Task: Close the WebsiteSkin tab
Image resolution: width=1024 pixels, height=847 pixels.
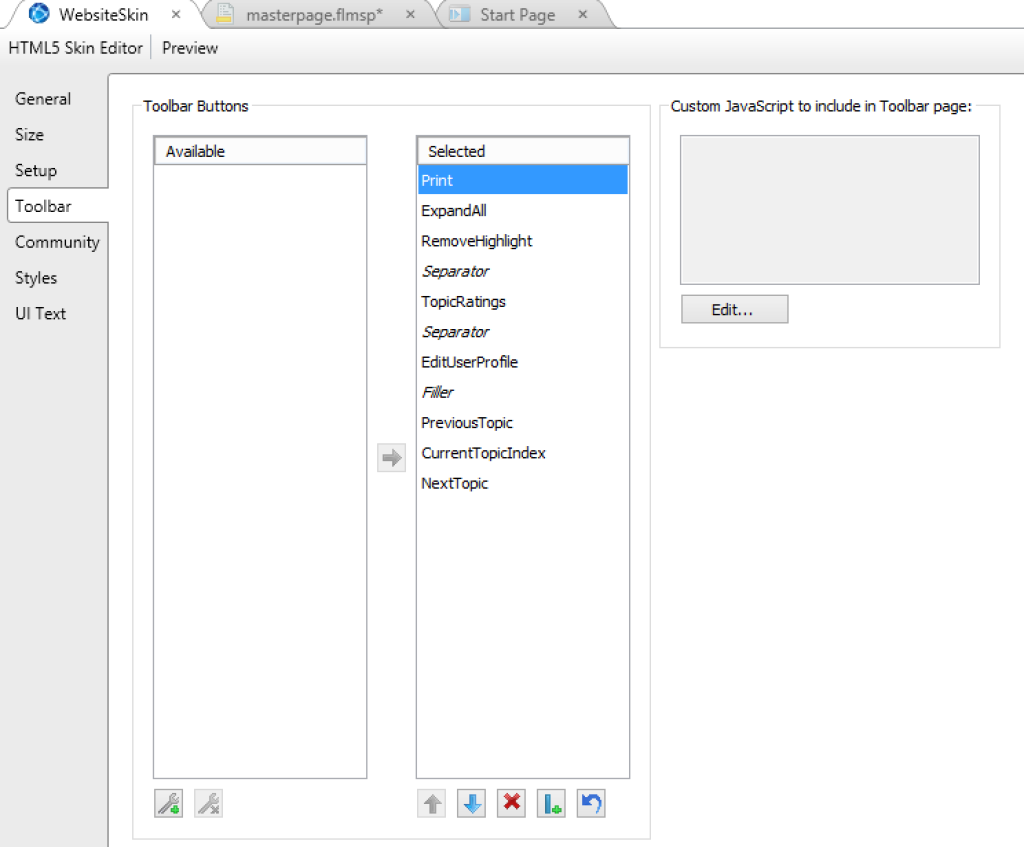Action: 176,14
